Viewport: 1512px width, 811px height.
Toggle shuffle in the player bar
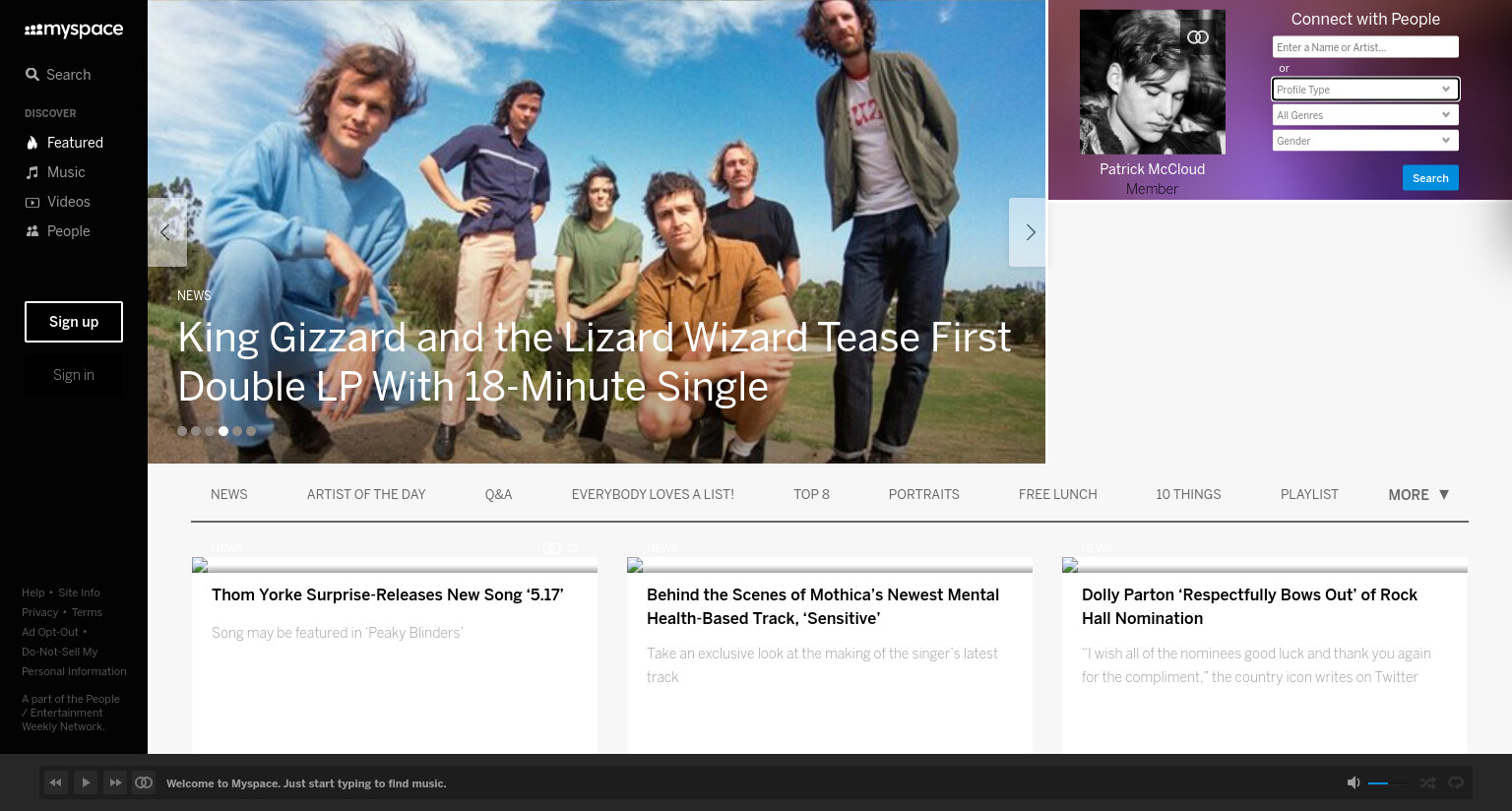tap(1427, 782)
